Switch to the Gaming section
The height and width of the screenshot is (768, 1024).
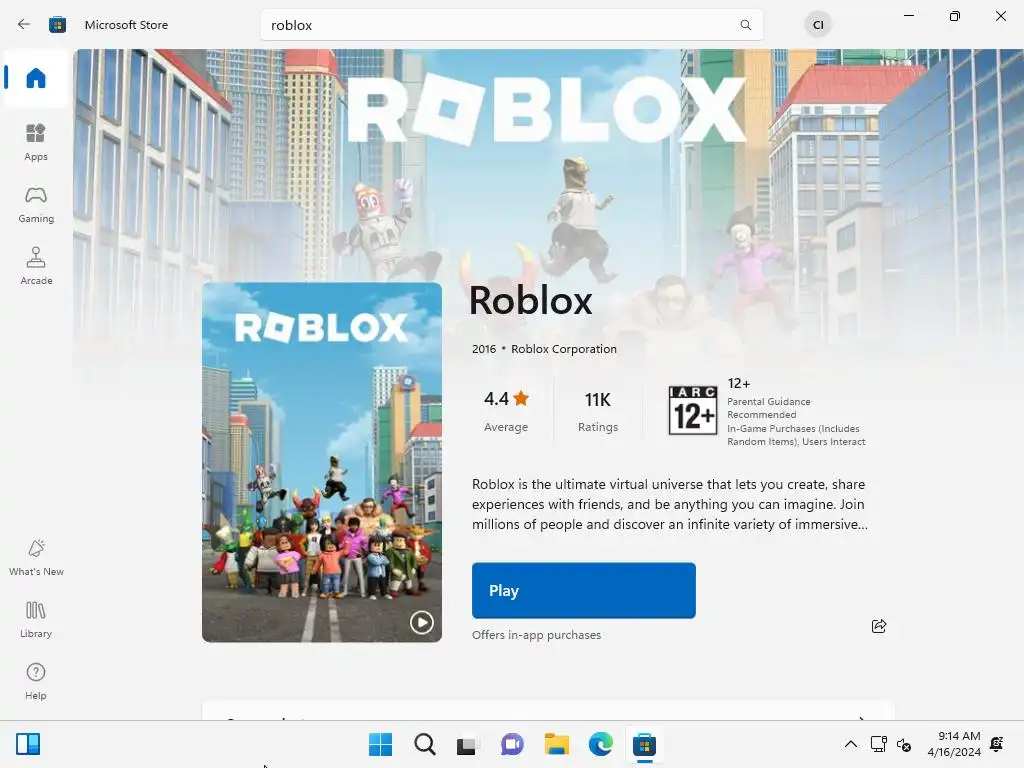pyautogui.click(x=36, y=204)
